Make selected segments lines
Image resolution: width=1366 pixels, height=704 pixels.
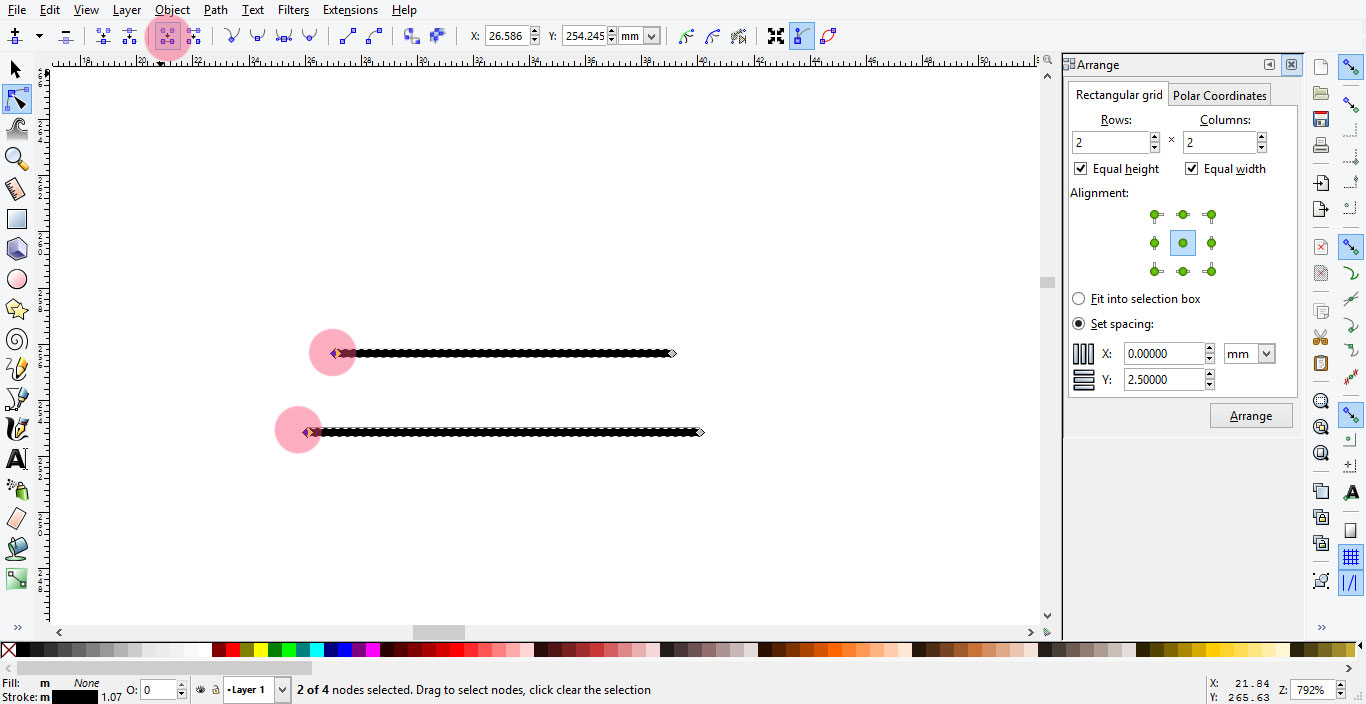(348, 36)
